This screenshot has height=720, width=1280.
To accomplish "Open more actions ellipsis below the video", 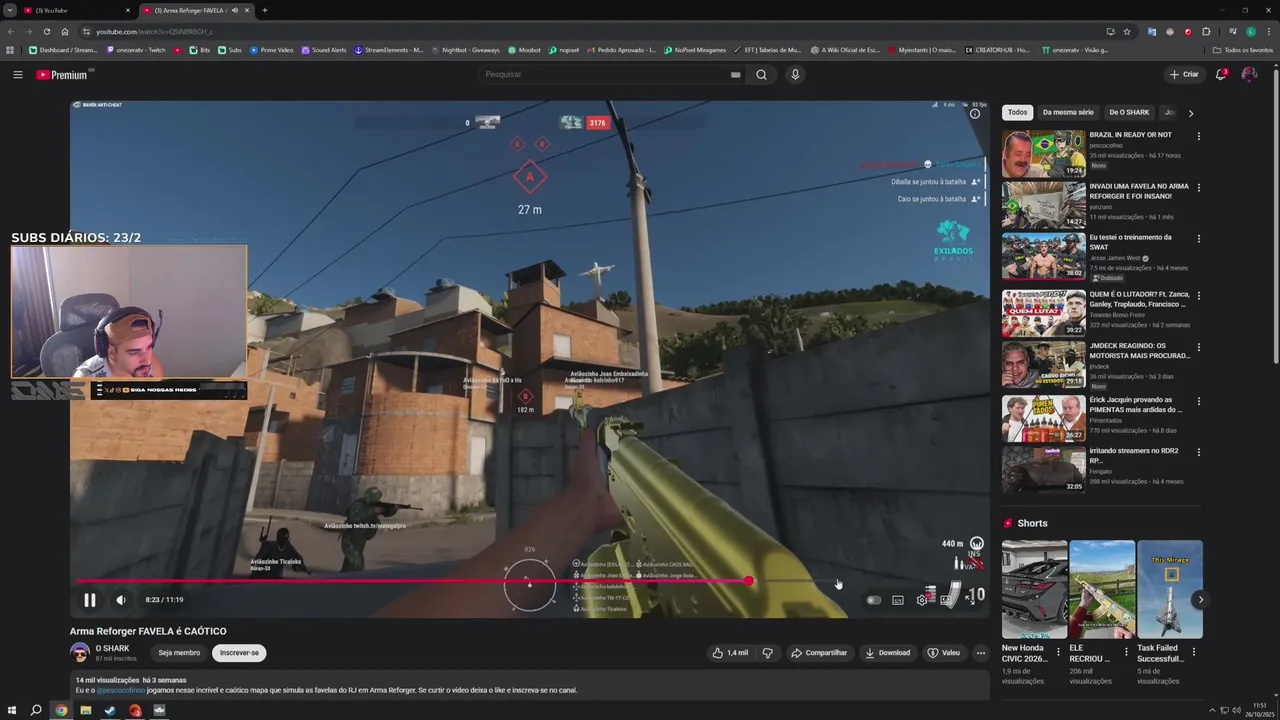I will coord(981,653).
